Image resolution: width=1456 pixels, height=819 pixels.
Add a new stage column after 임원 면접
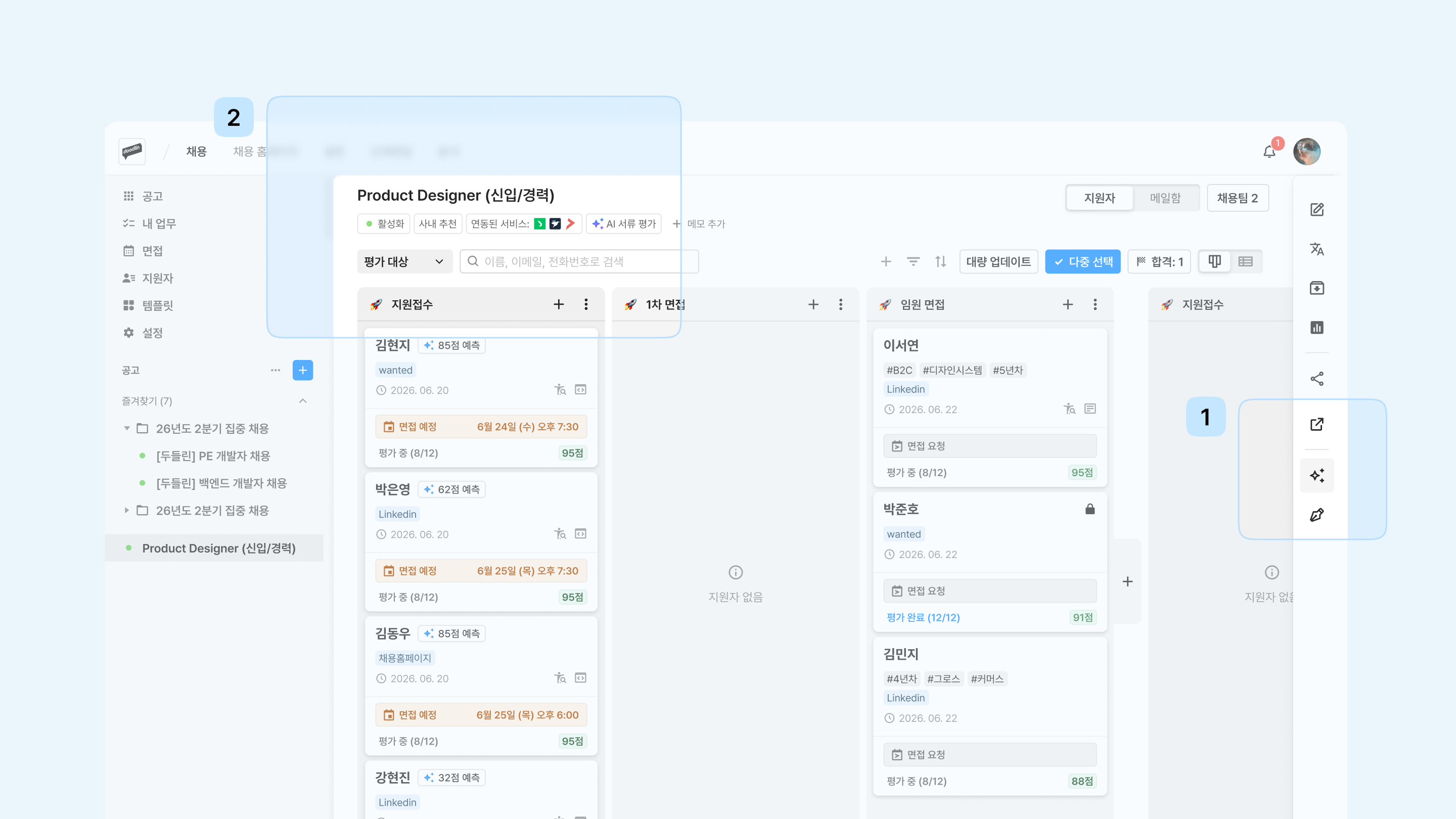tap(1127, 581)
